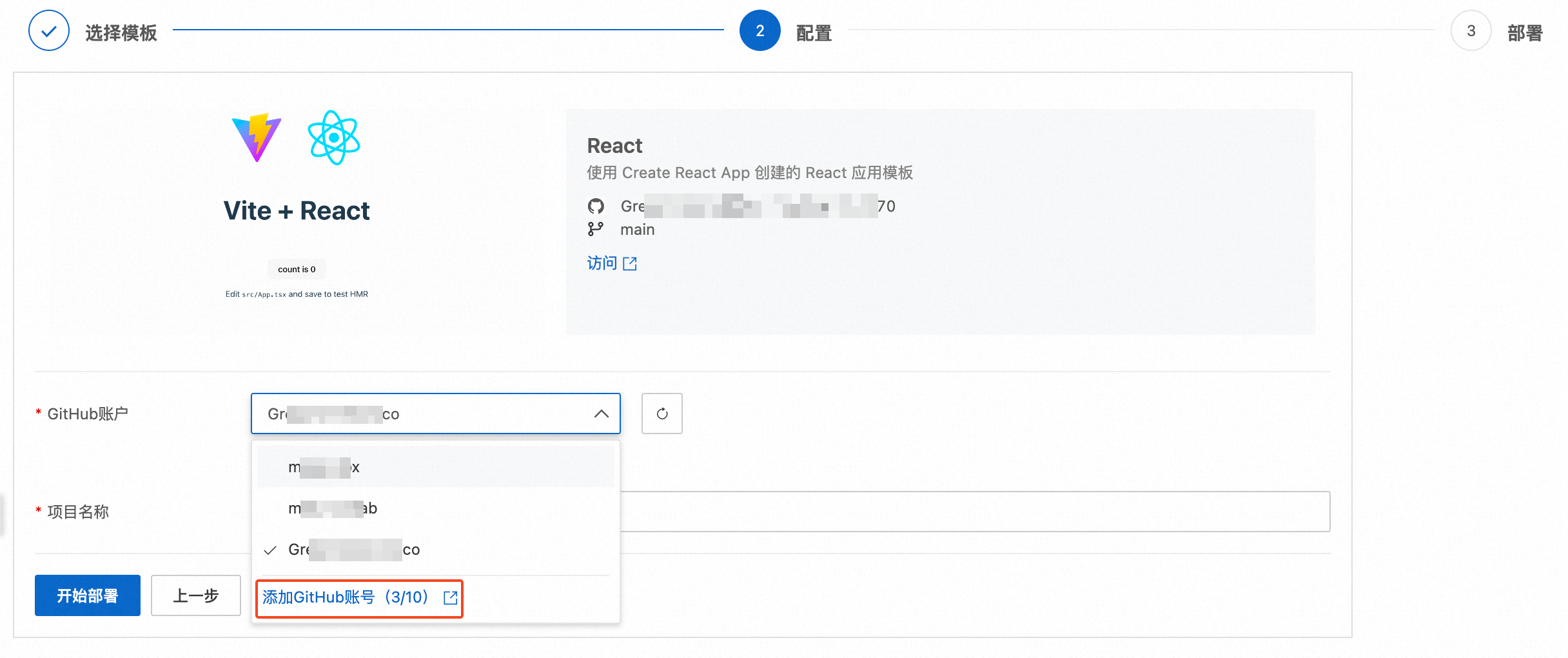Click the 开始部署 button
This screenshot has height=658, width=1568.
pos(88,595)
